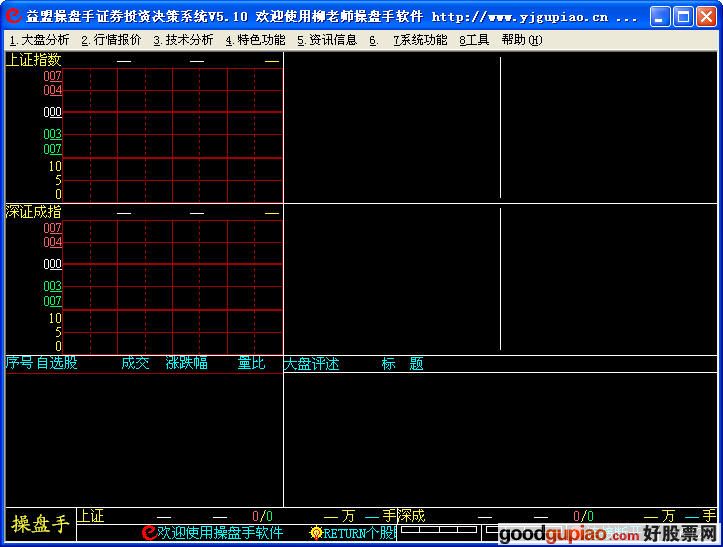Click the 成交 column header
Image resolution: width=723 pixels, height=547 pixels.
tap(135, 363)
